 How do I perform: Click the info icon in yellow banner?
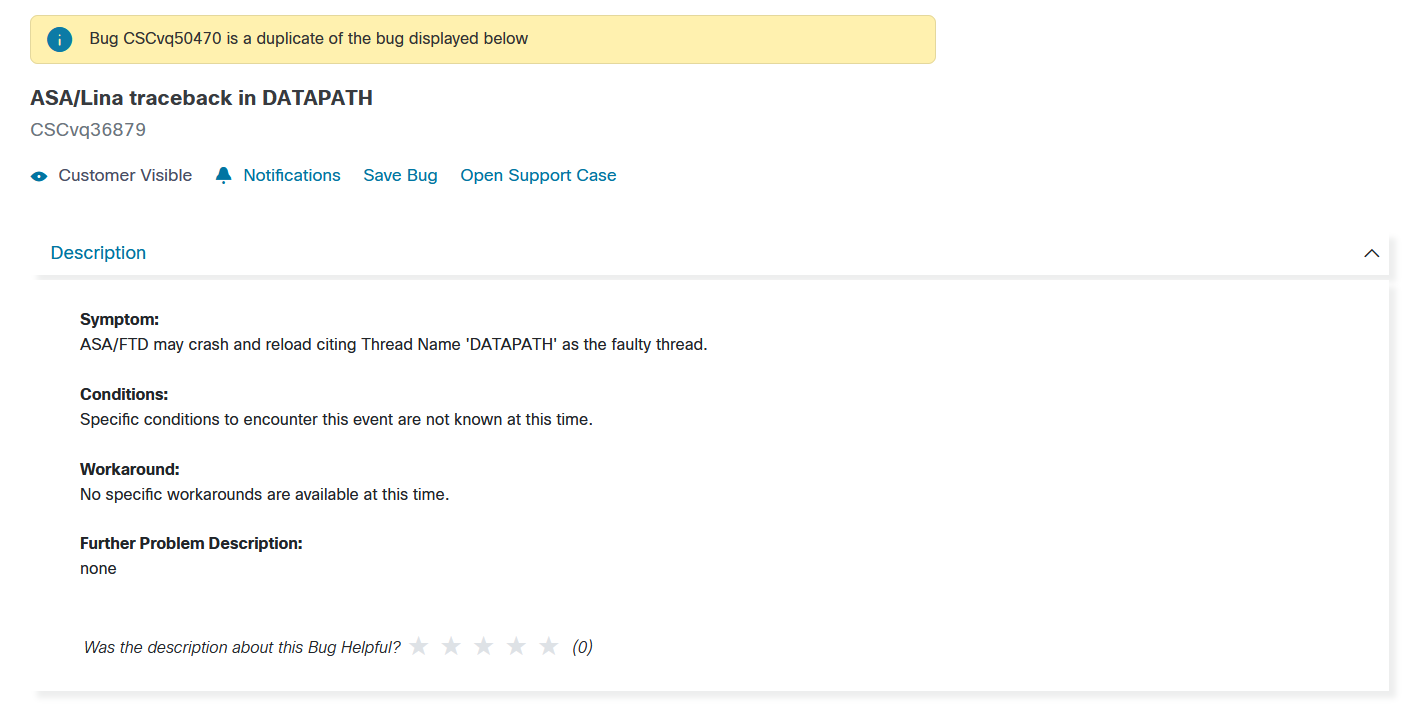coord(60,40)
